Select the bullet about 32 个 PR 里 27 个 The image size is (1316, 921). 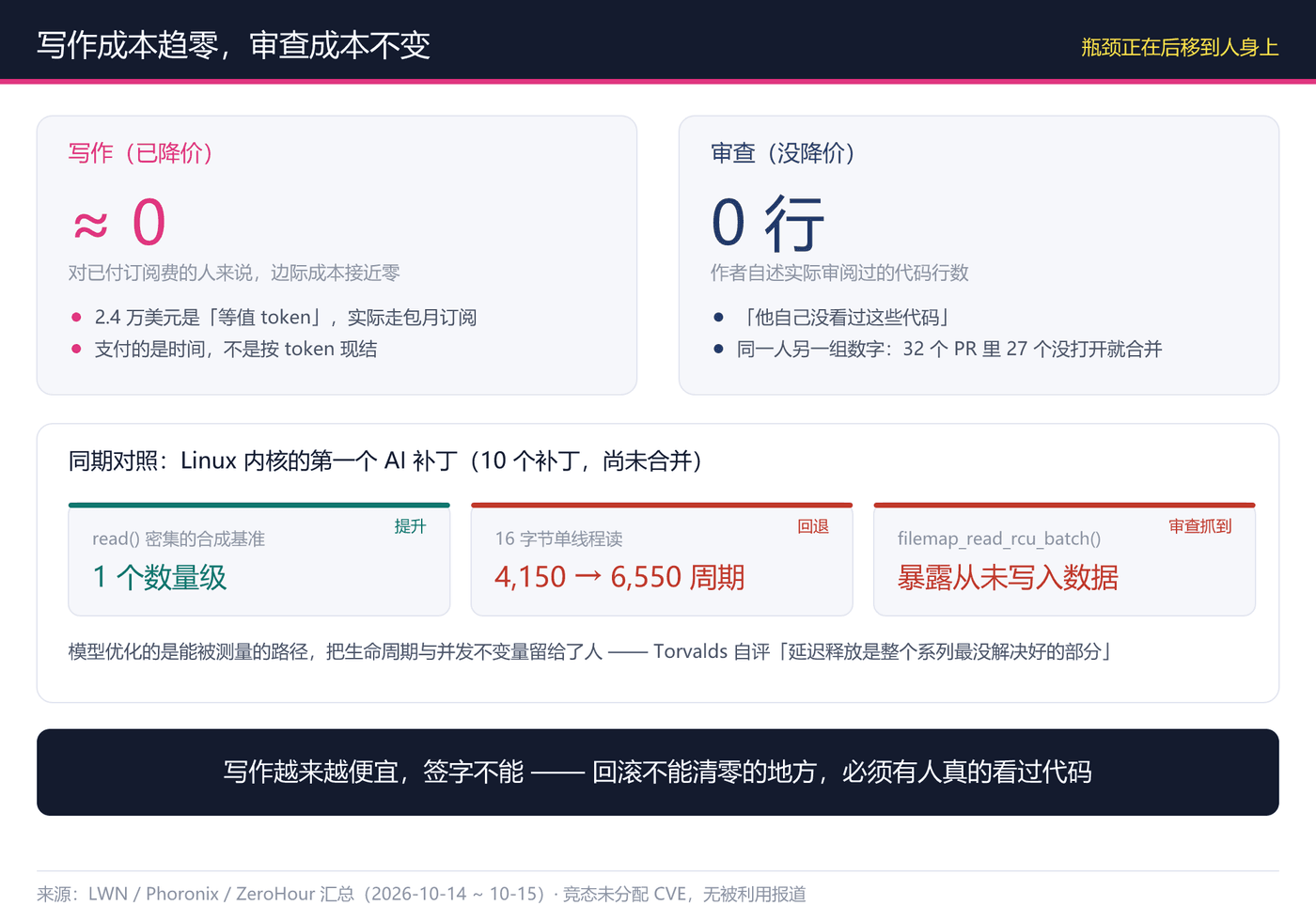[x=949, y=349]
